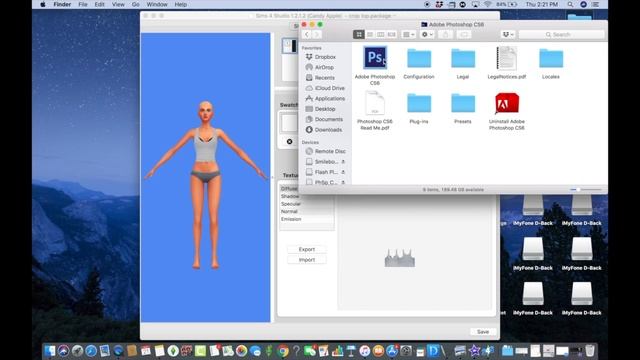This screenshot has height=360, width=640.
Task: Open the Finder action gear dropdown
Action: pos(427,35)
